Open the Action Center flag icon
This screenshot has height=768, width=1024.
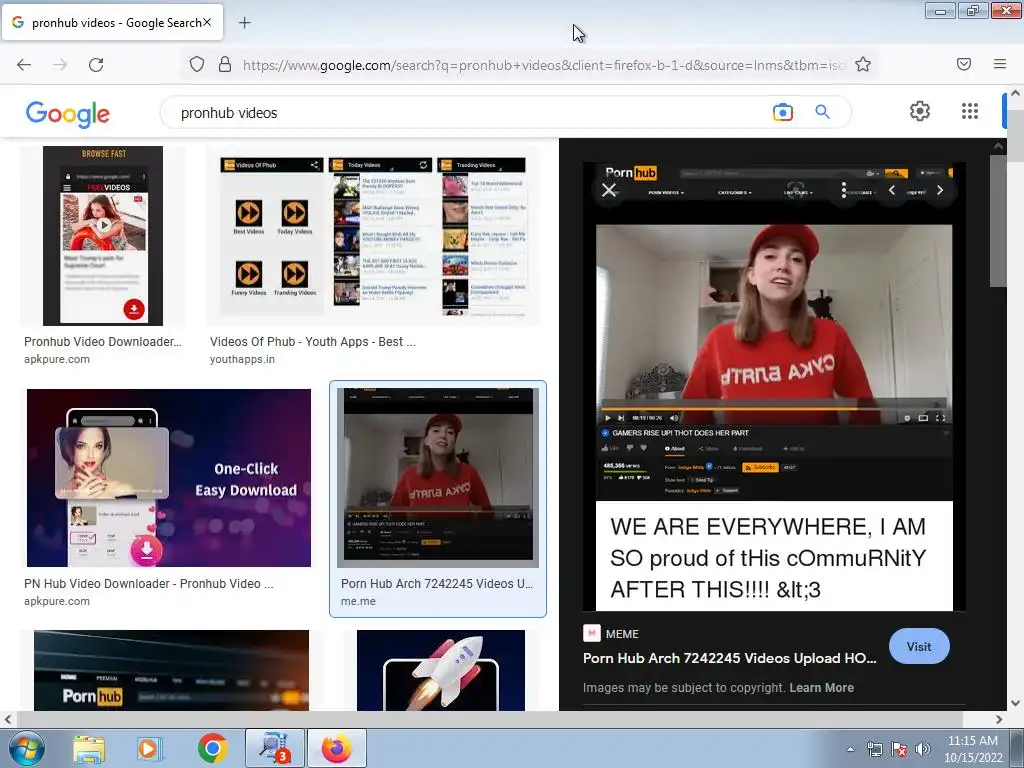coord(899,749)
